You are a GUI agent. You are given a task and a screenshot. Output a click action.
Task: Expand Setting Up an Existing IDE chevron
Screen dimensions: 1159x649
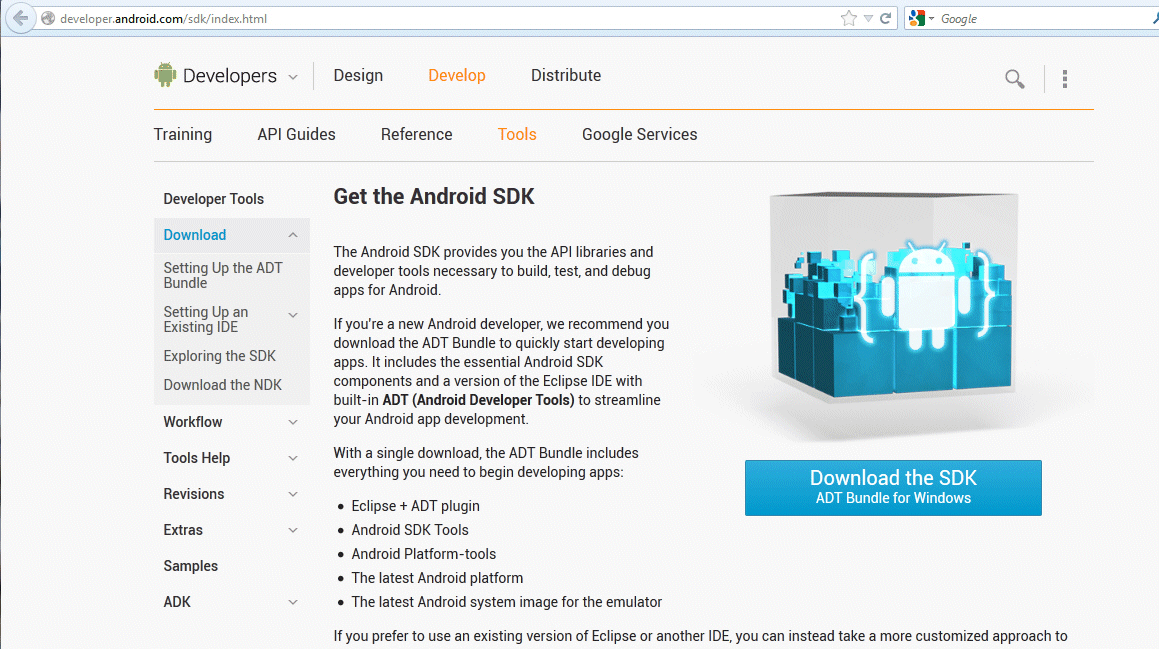[x=293, y=316]
